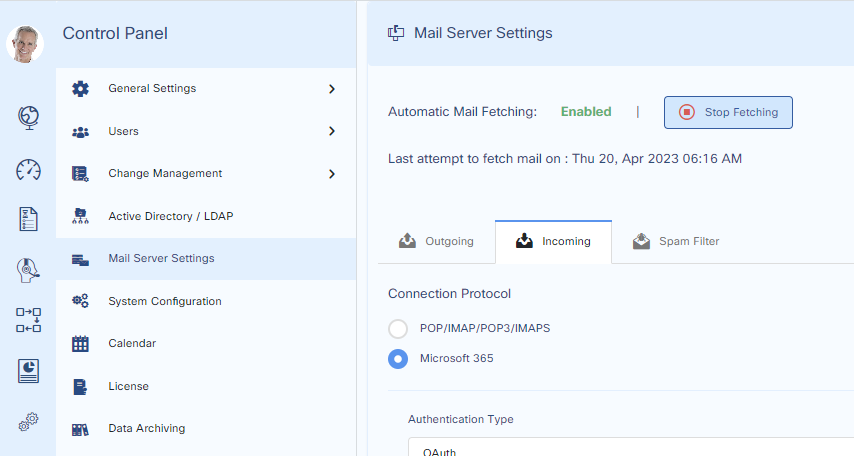Click the checklist document icon in rail
The width and height of the screenshot is (854, 456).
pyautogui.click(x=28, y=219)
